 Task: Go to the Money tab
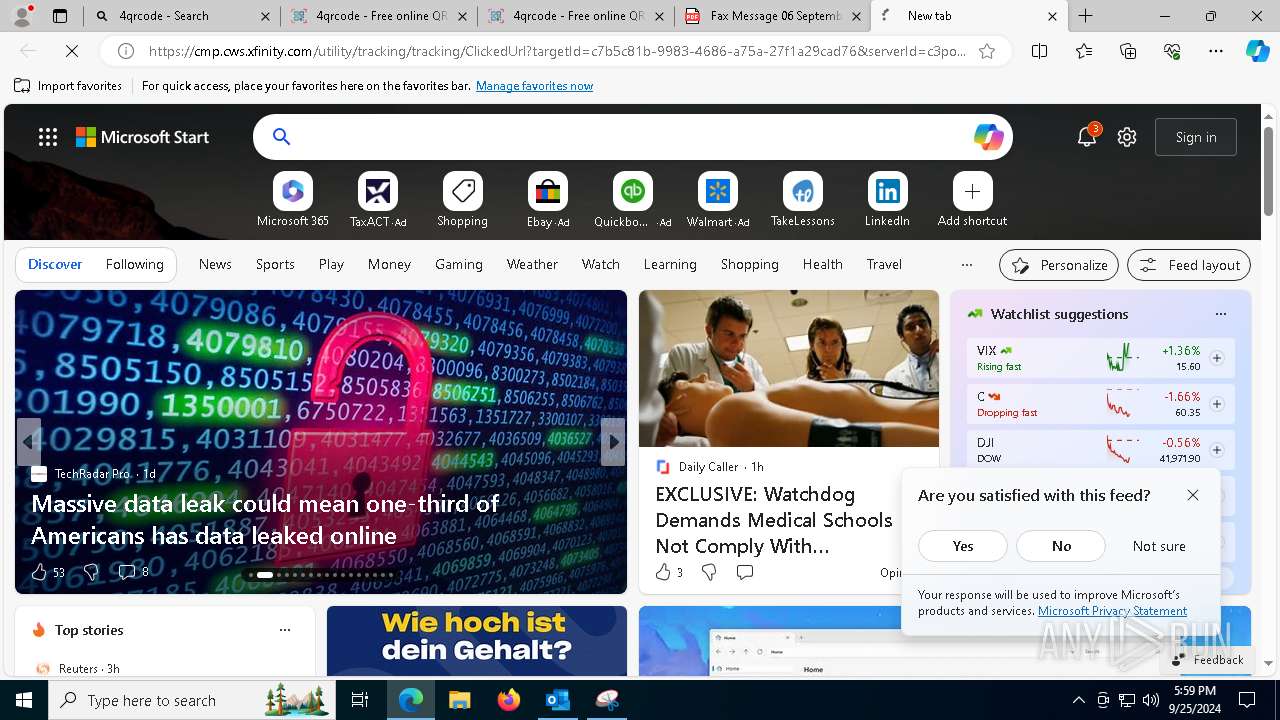(389, 264)
